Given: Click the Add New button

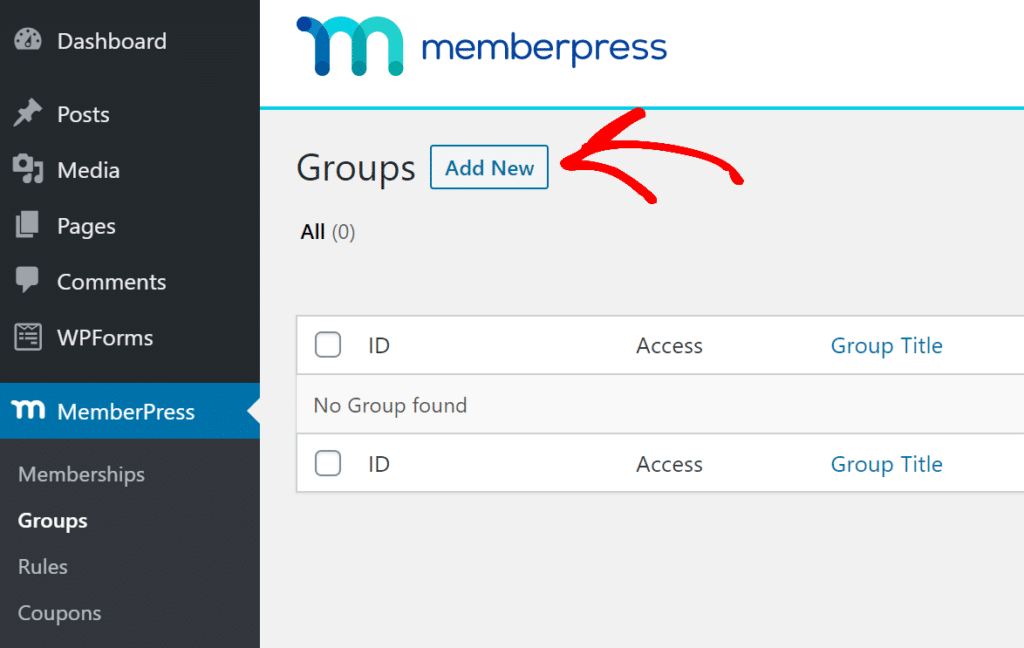Looking at the screenshot, I should pyautogui.click(x=489, y=167).
